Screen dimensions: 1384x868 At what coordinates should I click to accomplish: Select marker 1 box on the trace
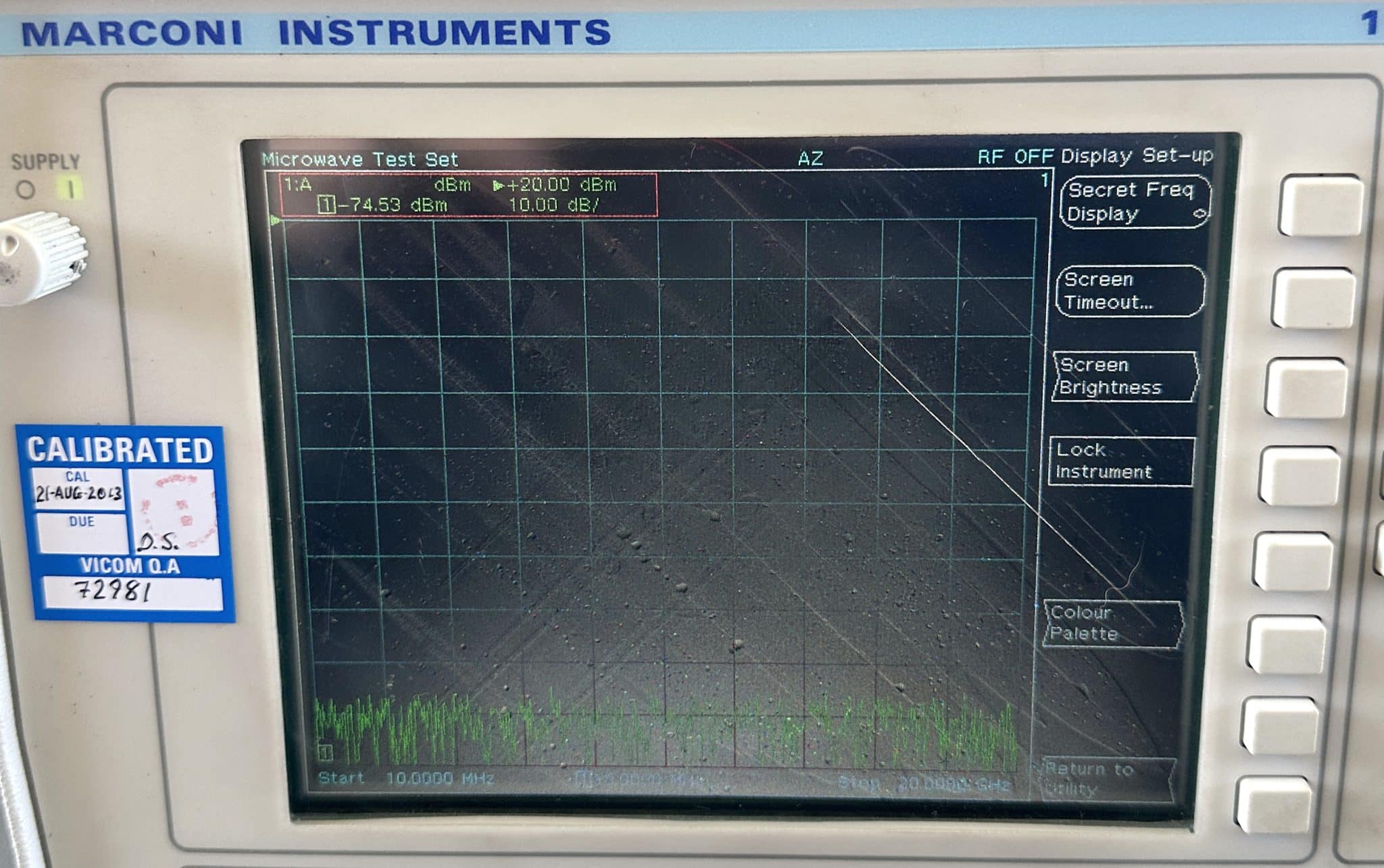point(324,751)
